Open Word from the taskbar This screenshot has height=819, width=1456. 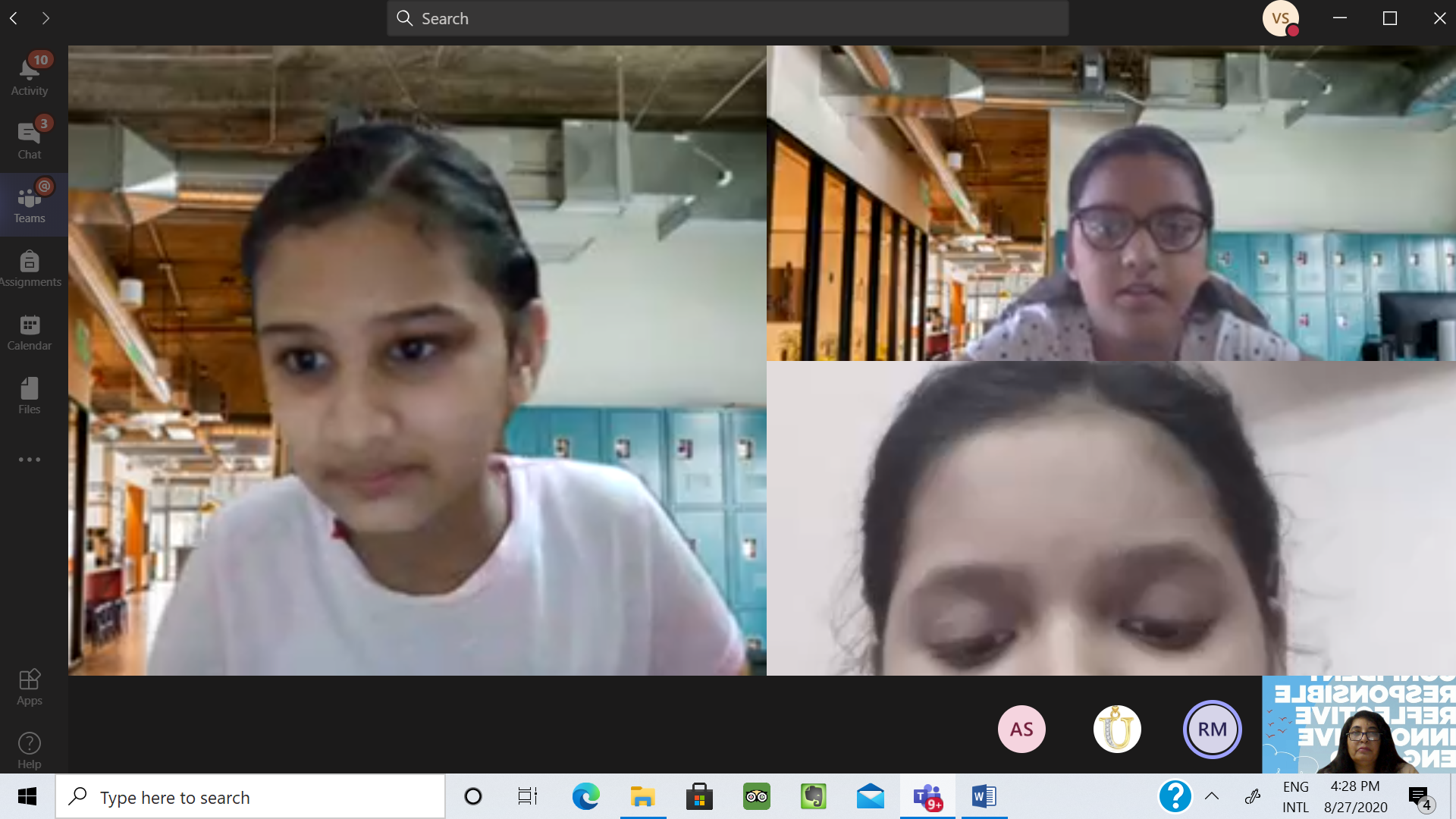[x=984, y=796]
